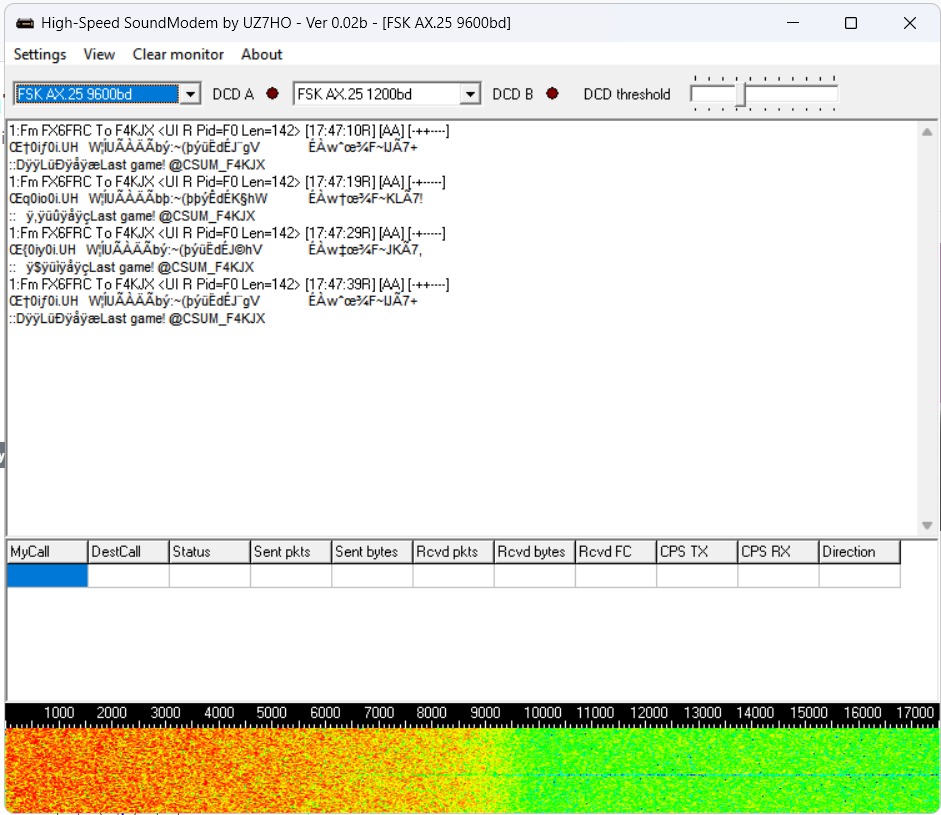Click the DCD B indicator light
Screen dimensions: 941x815
pyautogui.click(x=552, y=94)
